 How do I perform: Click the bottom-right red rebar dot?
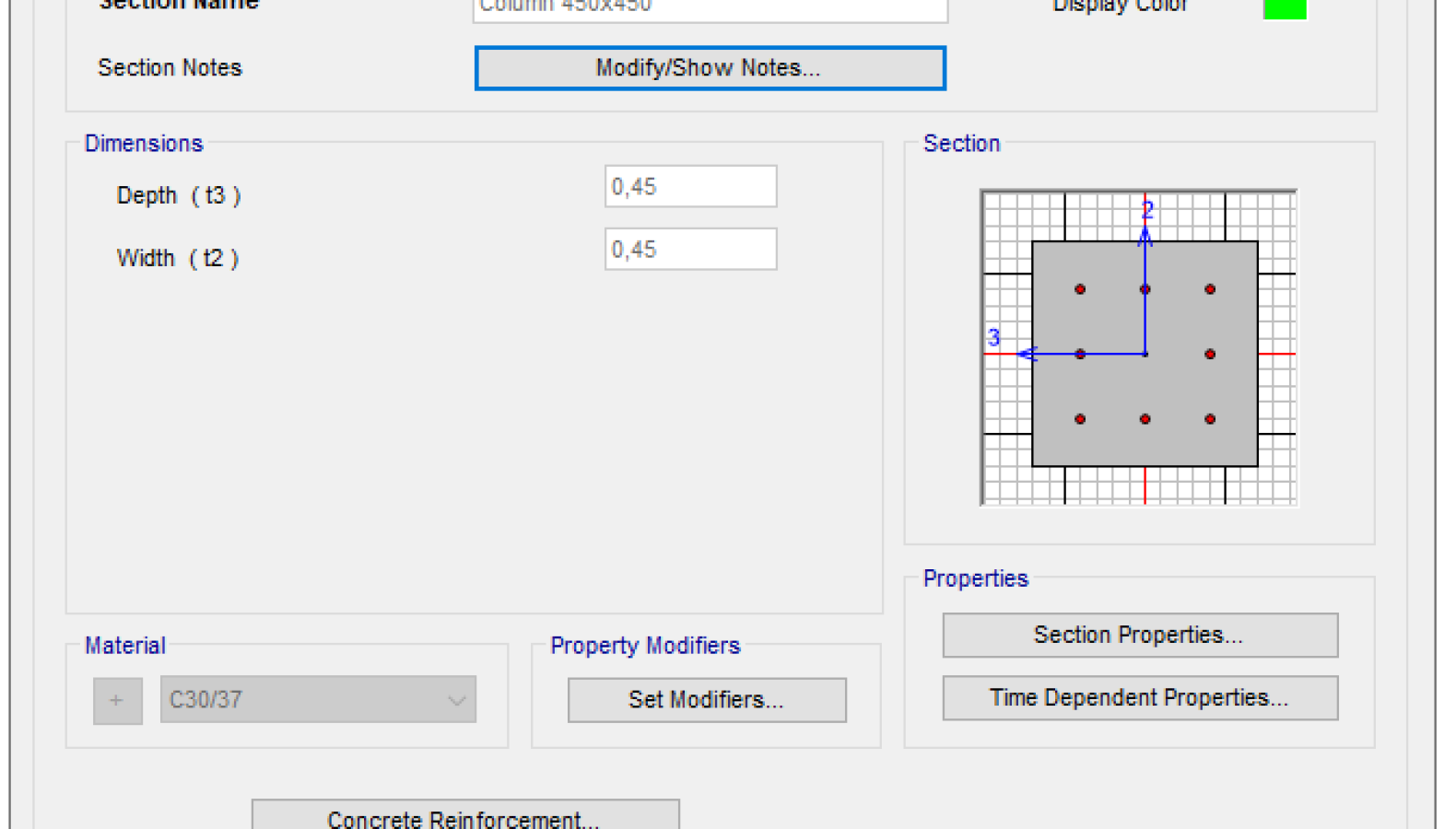coord(1210,419)
